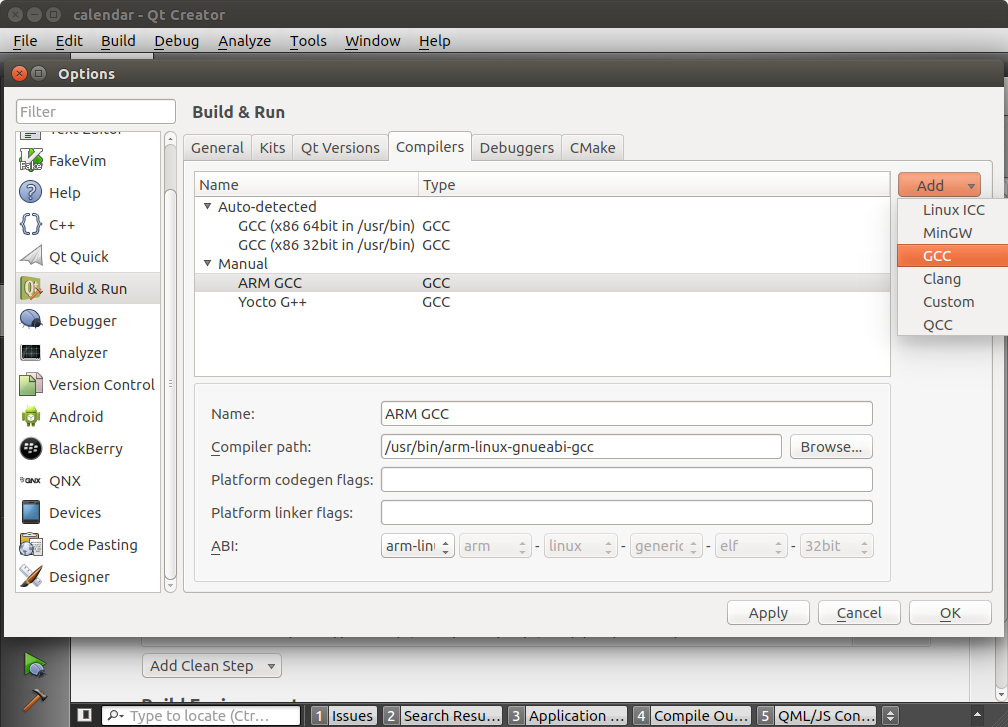
Task: Select the Qt Quick paper plane icon
Action: click(x=31, y=256)
